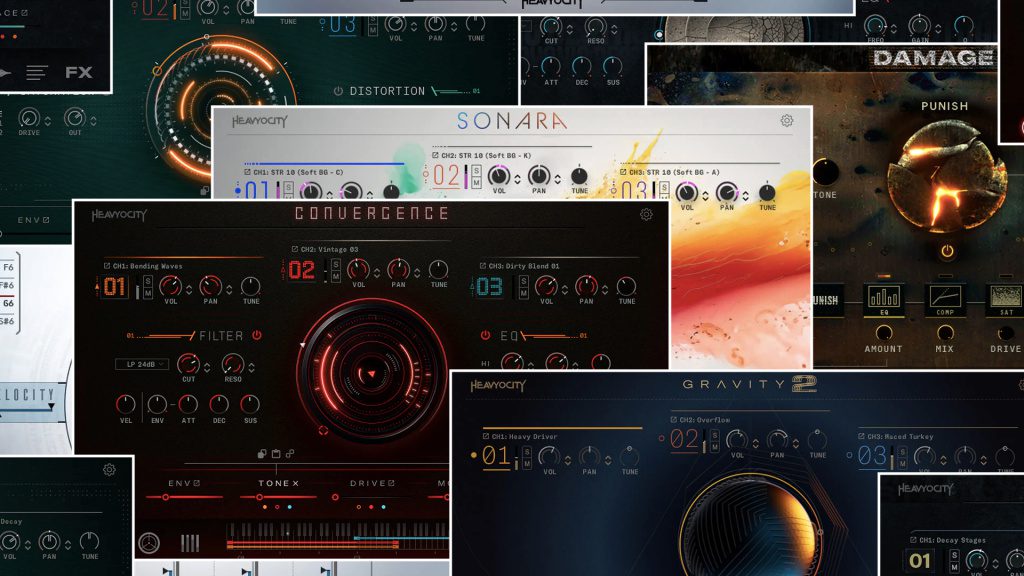Click edit icon beside CH1: Bending Waves

107,266
